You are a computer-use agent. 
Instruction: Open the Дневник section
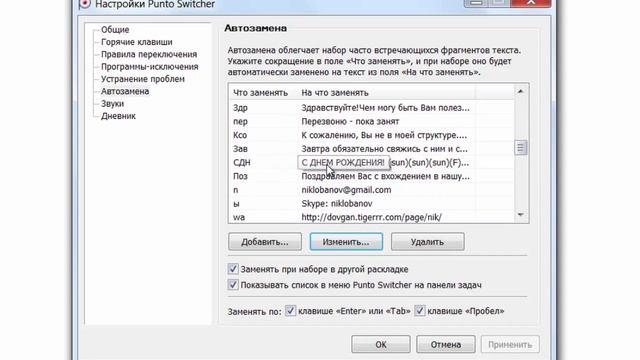pos(118,116)
